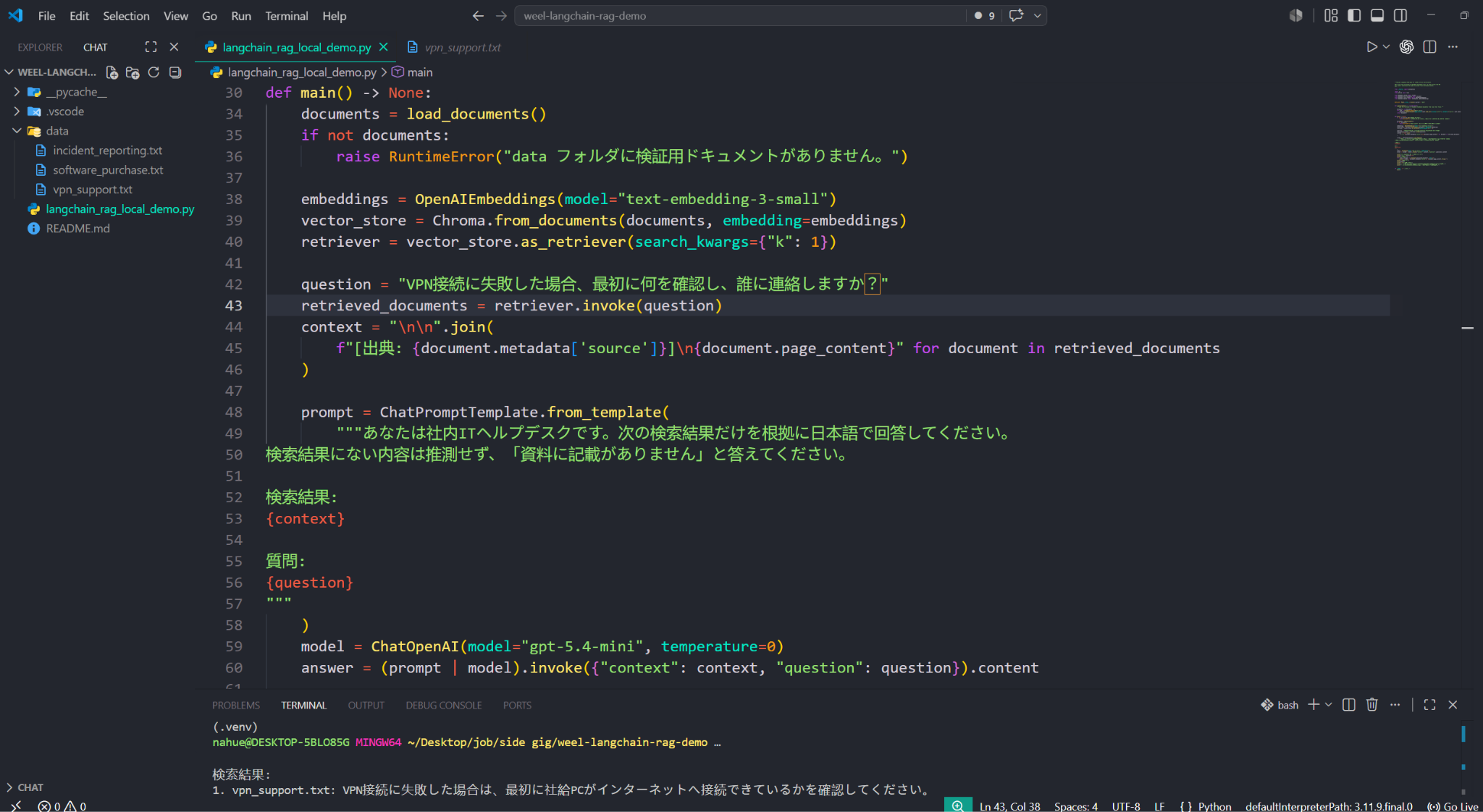
Task: Go back in navigation history
Action: (478, 15)
